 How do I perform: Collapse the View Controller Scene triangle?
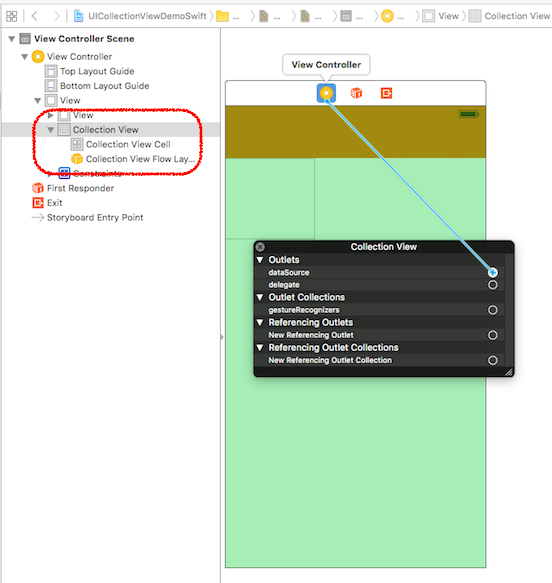pyautogui.click(x=12, y=39)
